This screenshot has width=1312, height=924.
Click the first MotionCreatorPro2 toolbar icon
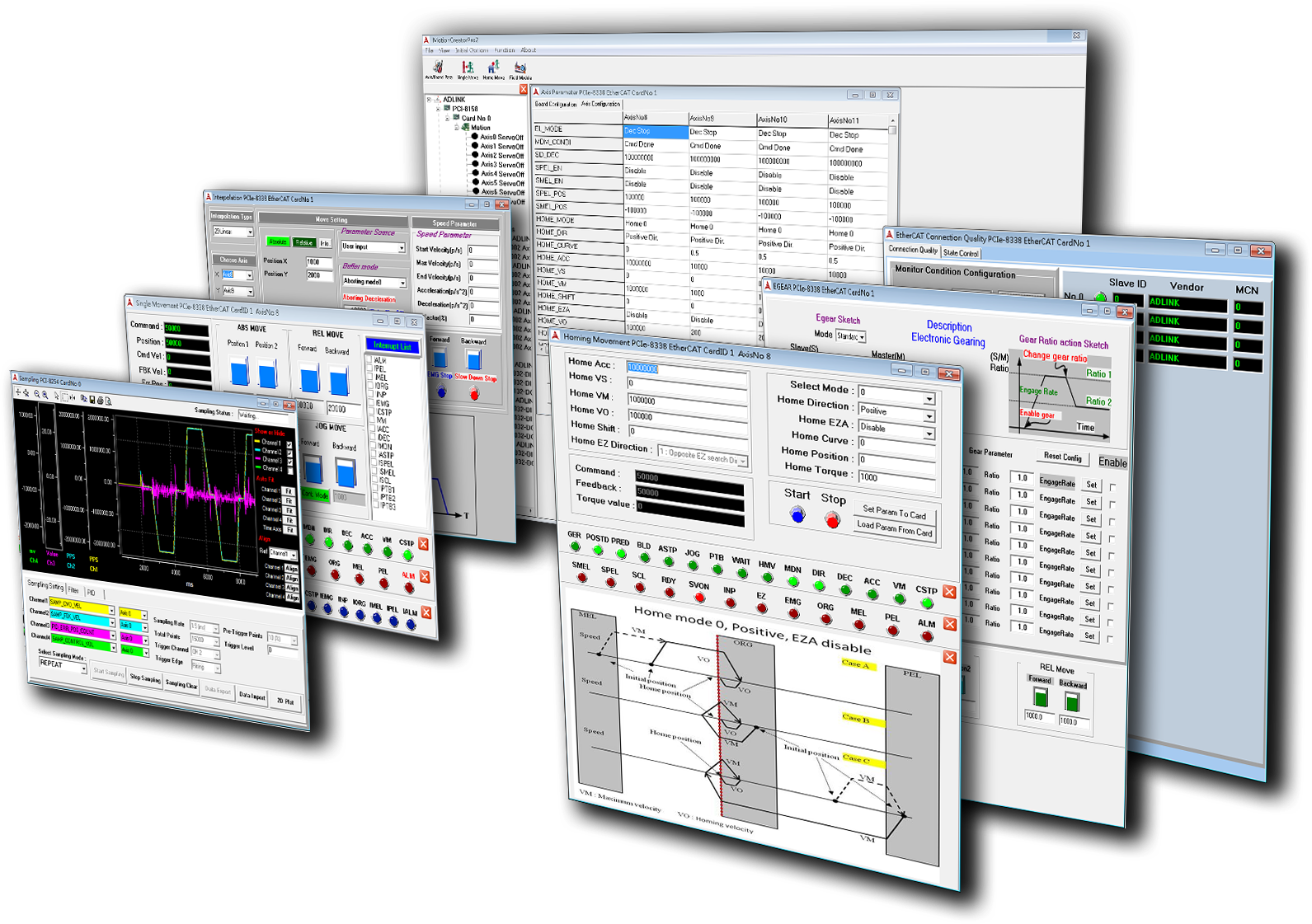(x=438, y=70)
